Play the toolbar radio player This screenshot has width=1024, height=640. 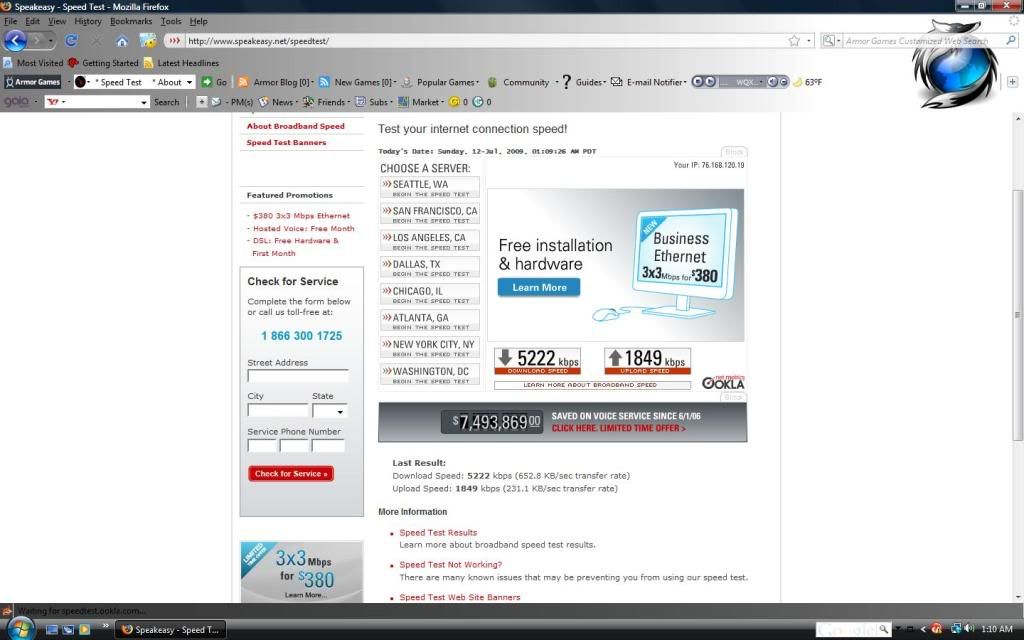tap(709, 82)
